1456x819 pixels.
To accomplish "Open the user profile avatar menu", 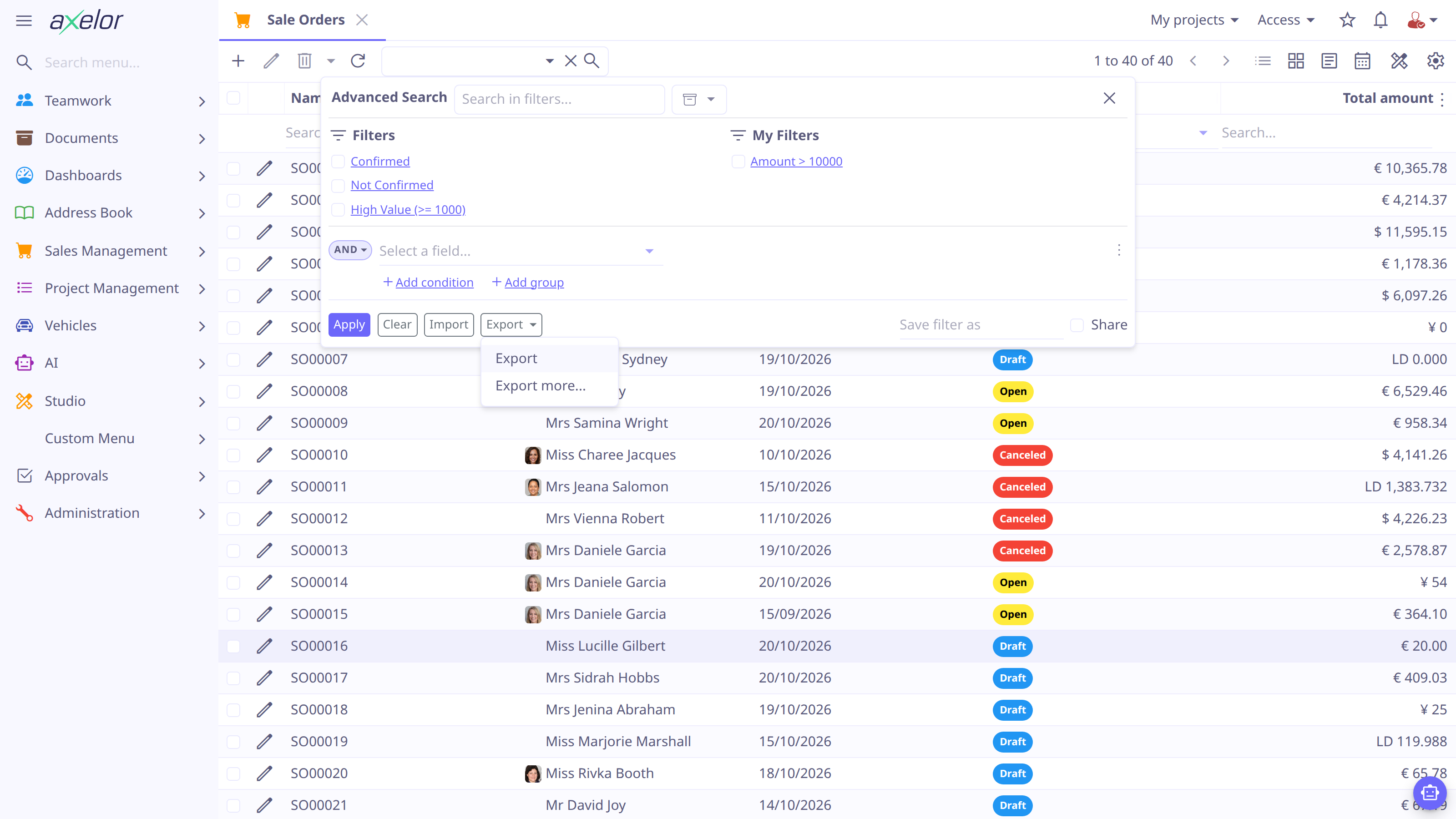I will coord(1422,20).
